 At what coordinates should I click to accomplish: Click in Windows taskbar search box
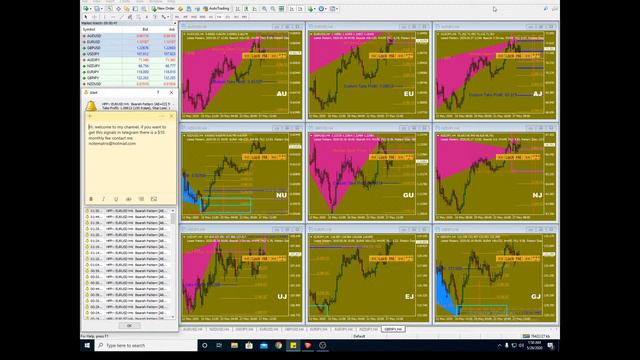tap(146, 345)
